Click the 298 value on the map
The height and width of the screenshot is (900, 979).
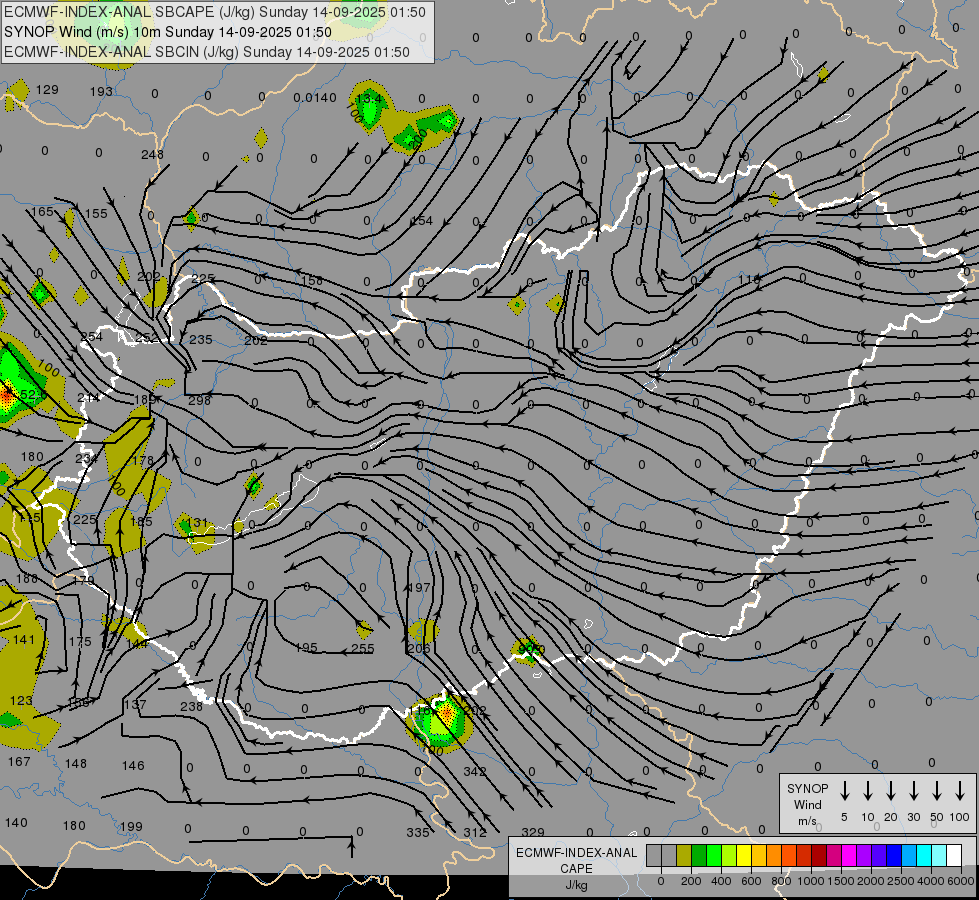pos(199,400)
